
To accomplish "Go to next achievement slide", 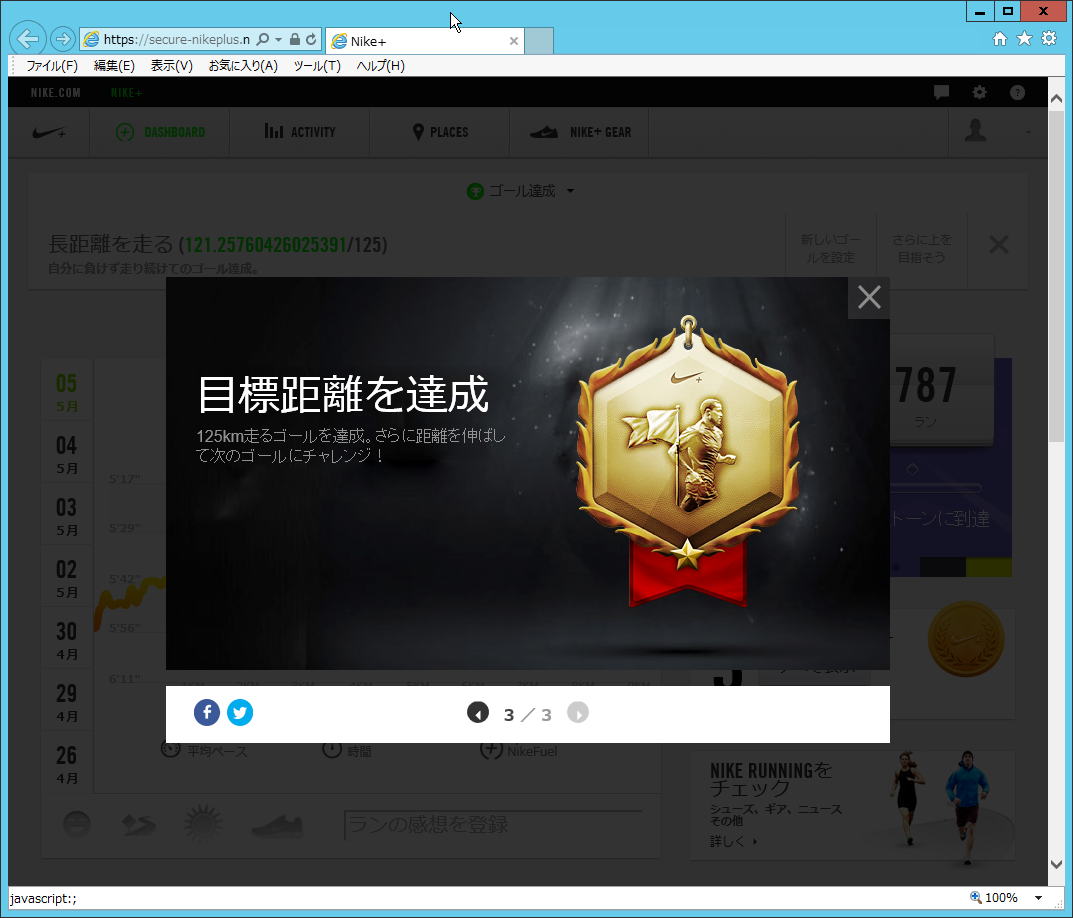I will (x=578, y=713).
